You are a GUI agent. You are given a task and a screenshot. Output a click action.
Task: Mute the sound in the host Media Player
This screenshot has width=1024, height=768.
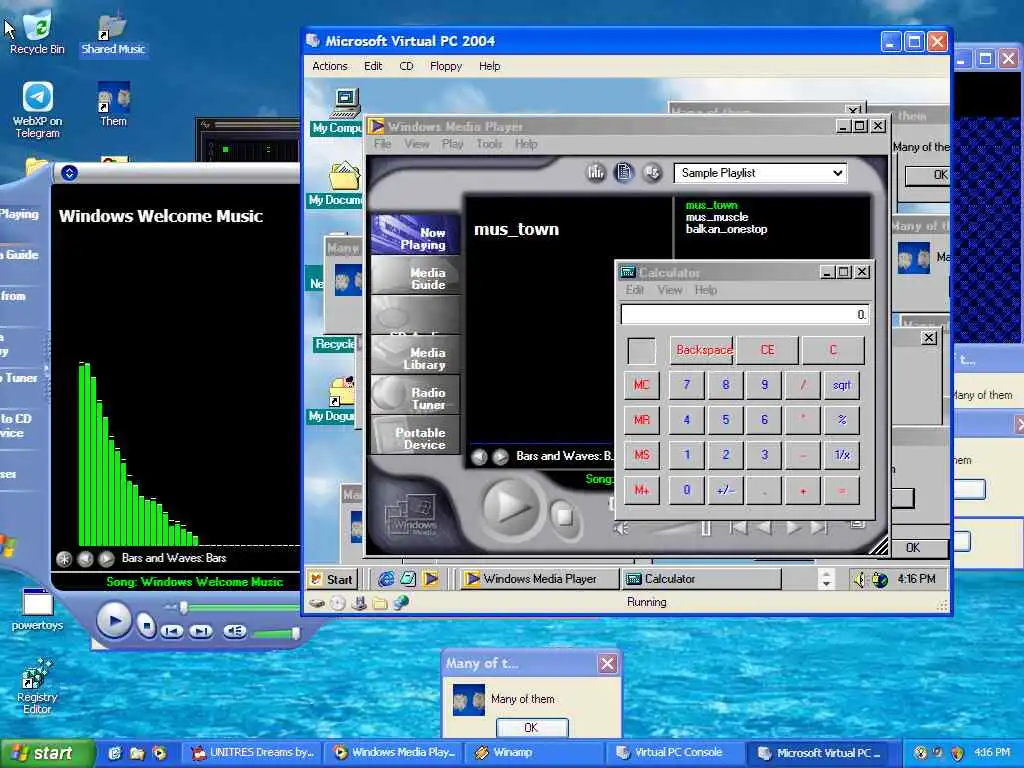(234, 631)
